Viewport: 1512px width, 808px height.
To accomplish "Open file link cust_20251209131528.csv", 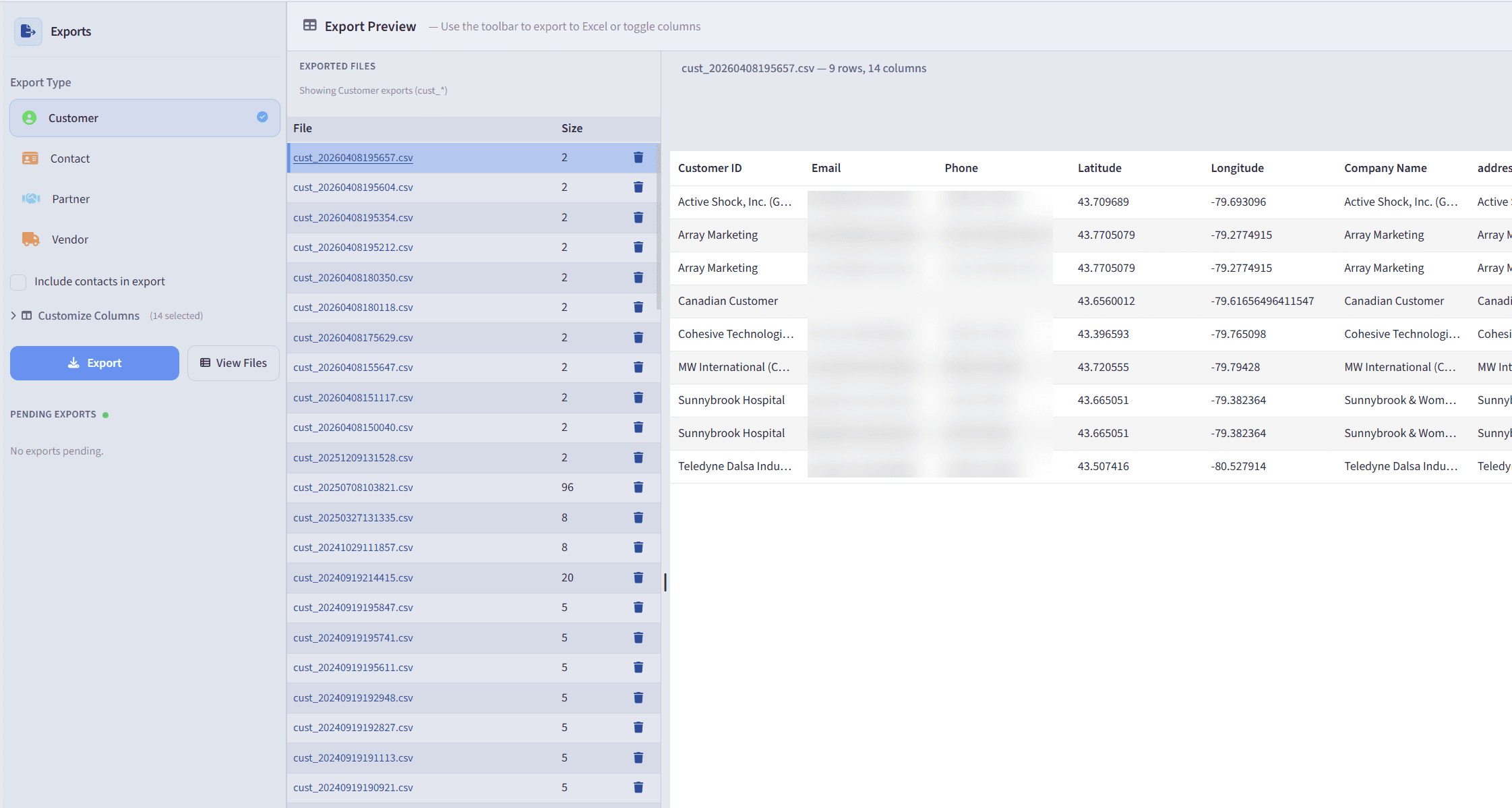I will coord(353,457).
